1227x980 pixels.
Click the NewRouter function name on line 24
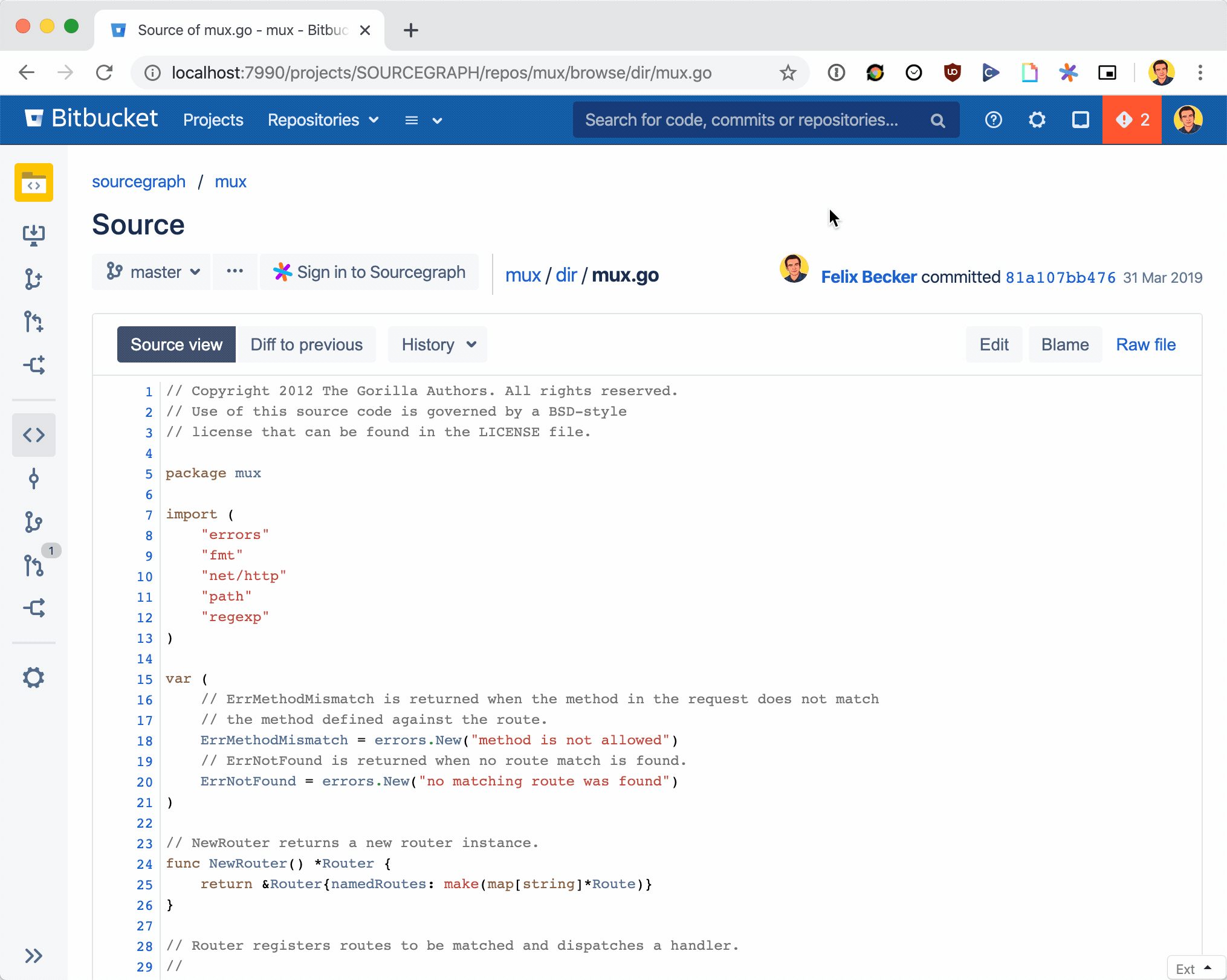(248, 863)
